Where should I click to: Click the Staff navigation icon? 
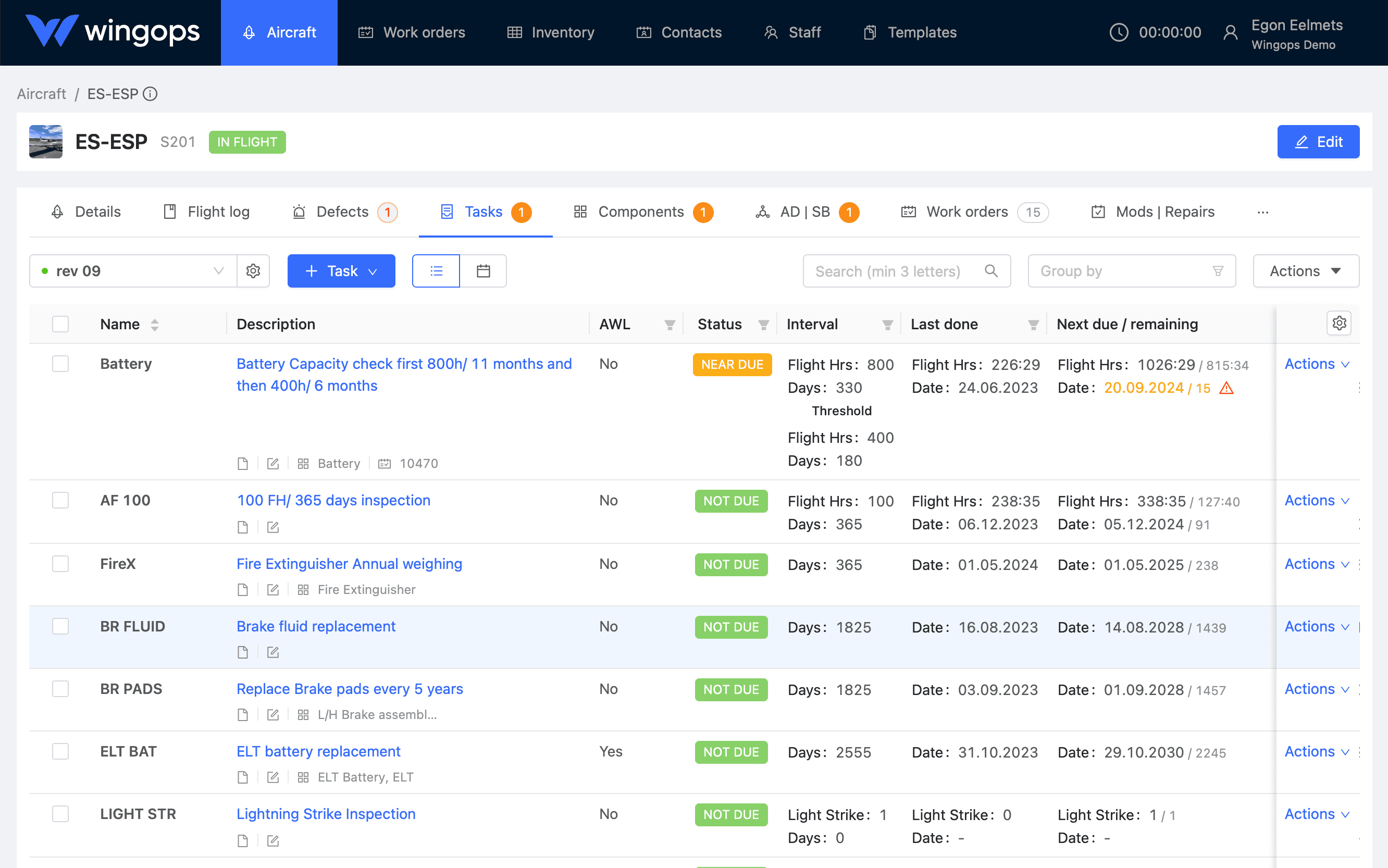[x=771, y=32]
